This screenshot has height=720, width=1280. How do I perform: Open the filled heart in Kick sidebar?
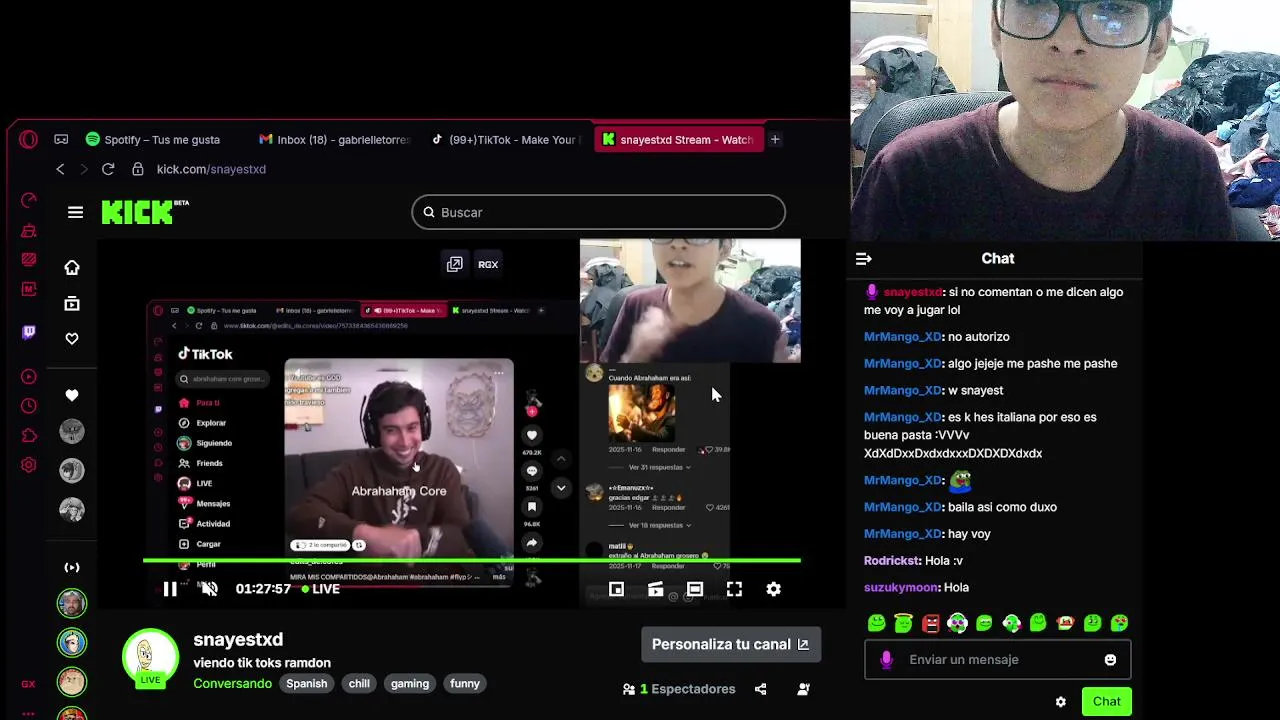point(72,396)
